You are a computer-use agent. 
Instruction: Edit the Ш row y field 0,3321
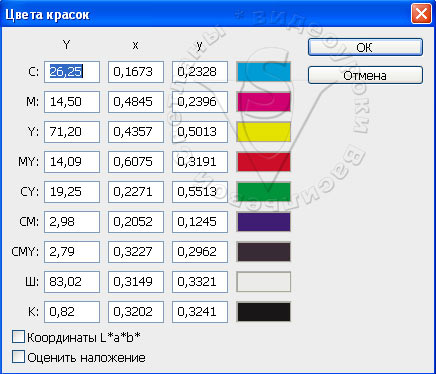point(200,282)
